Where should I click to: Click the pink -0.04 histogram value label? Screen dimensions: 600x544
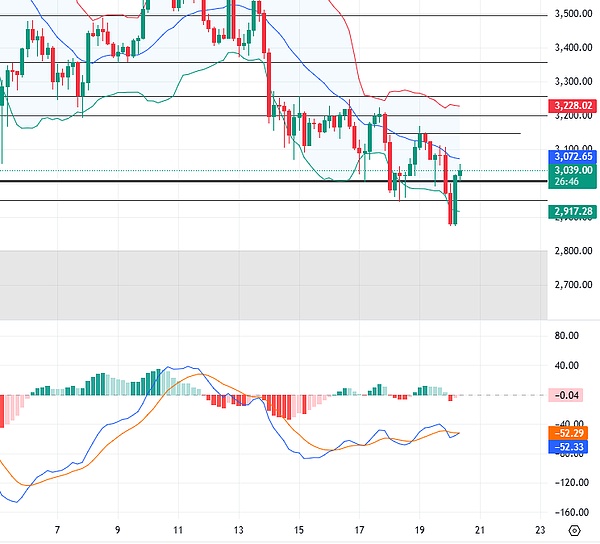571,395
